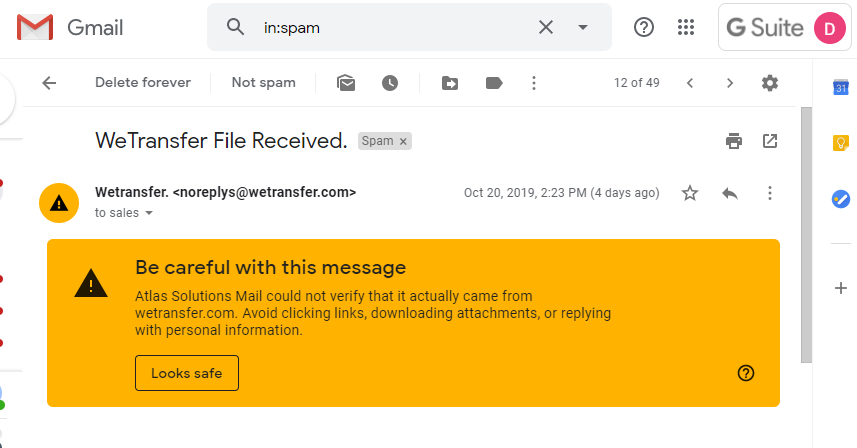Click Not spam button
This screenshot has width=857, height=448.
pos(263,83)
